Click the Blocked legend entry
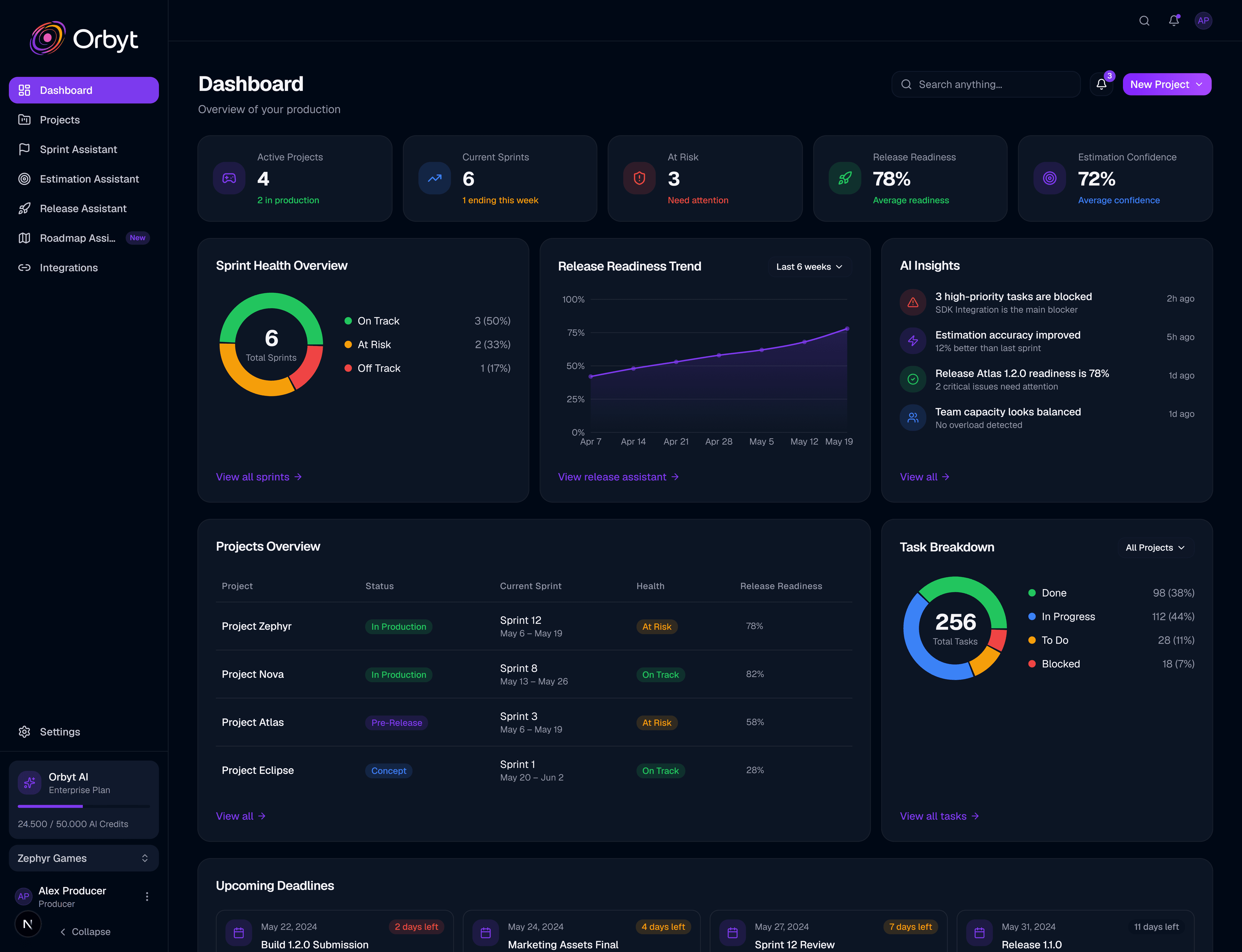1242x952 pixels. [1111, 664]
